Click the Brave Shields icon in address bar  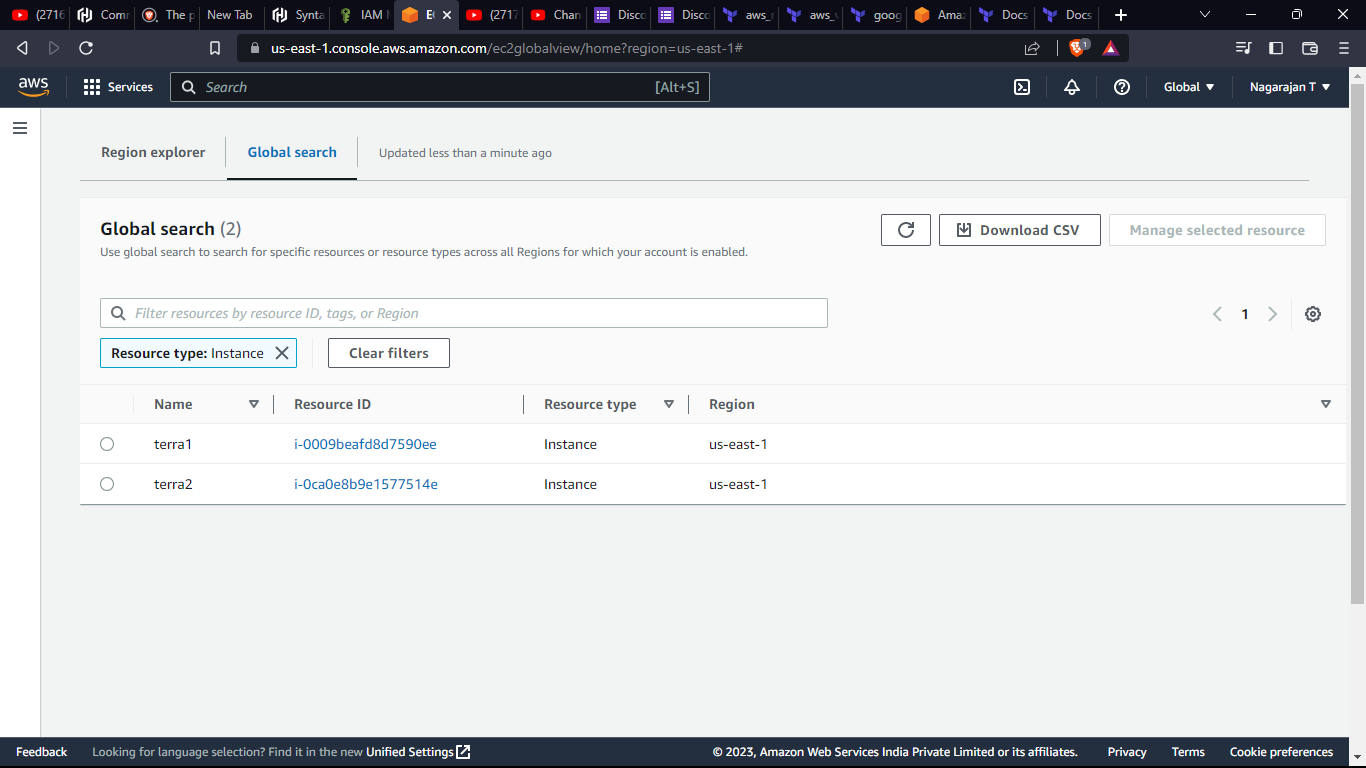click(1077, 47)
